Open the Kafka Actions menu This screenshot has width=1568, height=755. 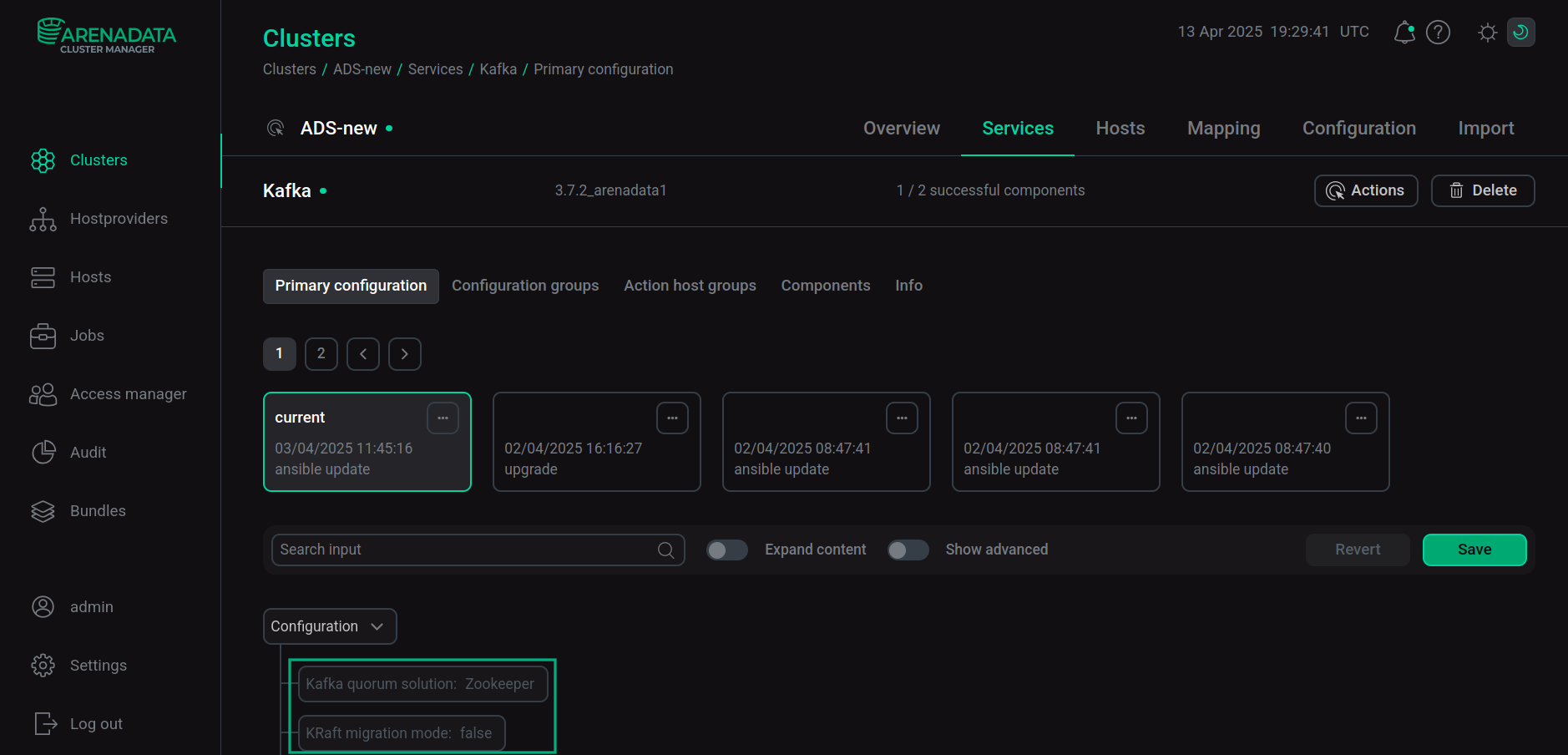pyautogui.click(x=1366, y=190)
